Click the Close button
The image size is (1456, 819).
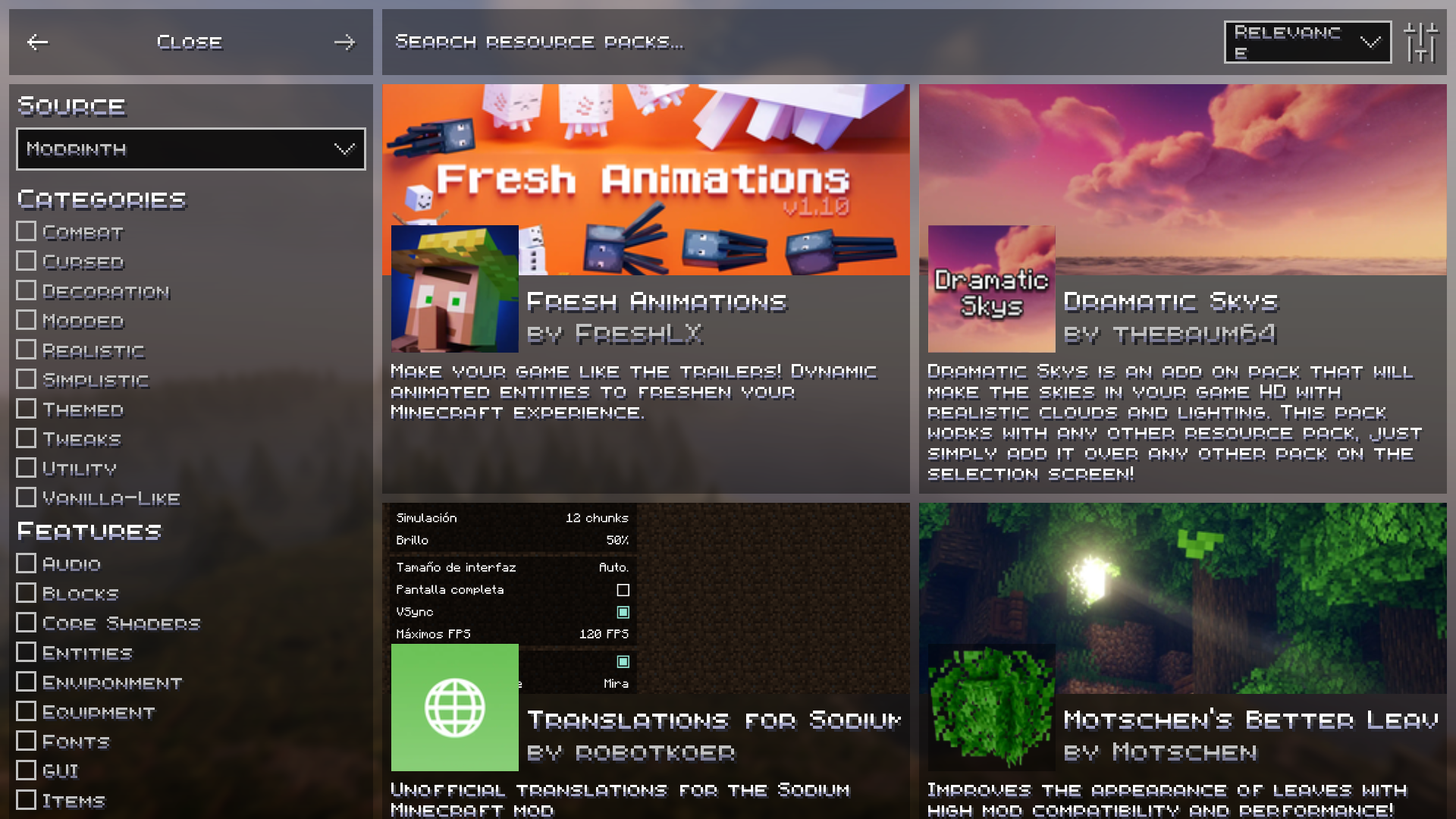click(190, 42)
